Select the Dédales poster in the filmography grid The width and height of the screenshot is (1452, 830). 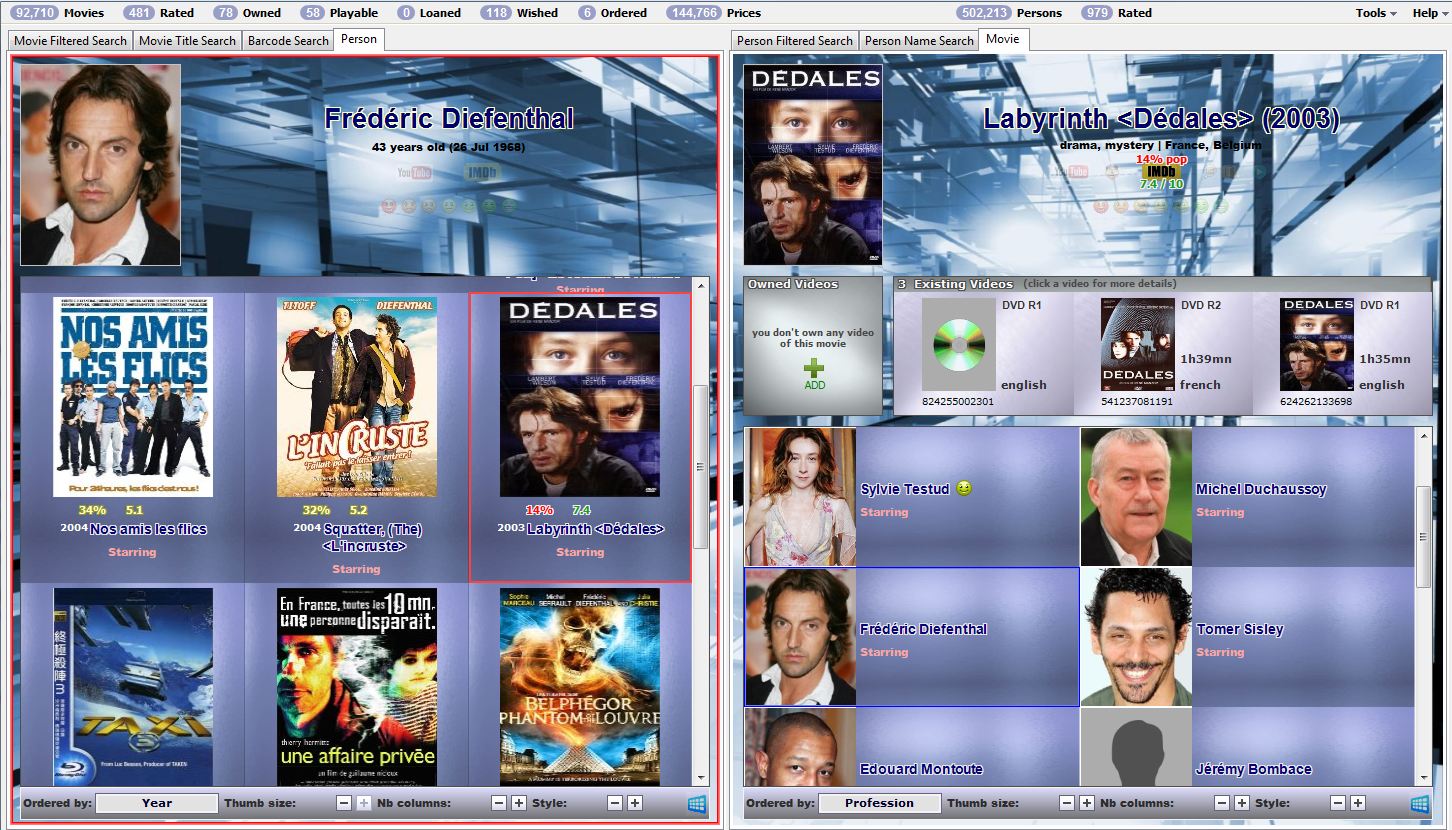click(x=580, y=397)
